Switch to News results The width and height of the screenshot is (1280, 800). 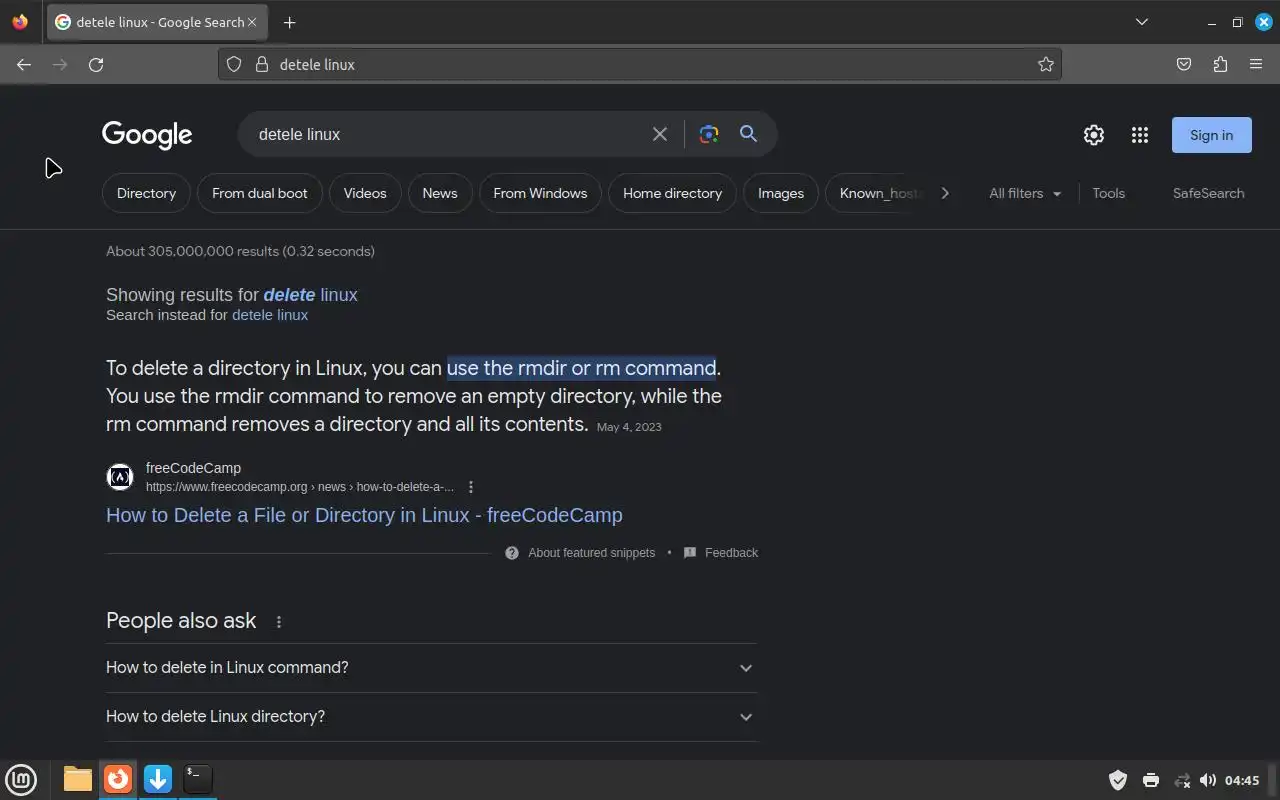click(x=440, y=193)
